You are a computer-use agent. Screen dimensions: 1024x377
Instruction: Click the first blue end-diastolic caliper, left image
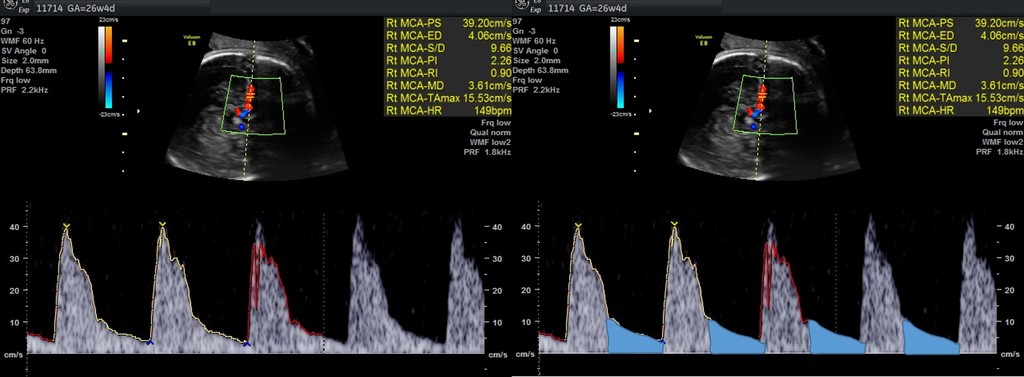tap(150, 342)
